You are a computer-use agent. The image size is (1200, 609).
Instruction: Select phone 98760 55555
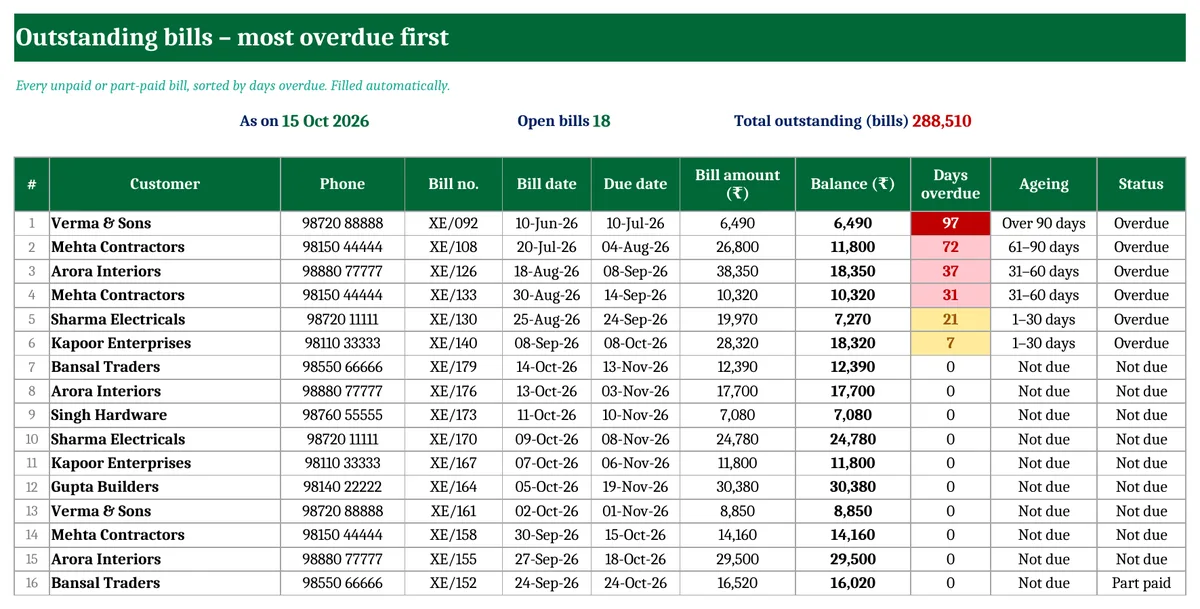point(342,415)
